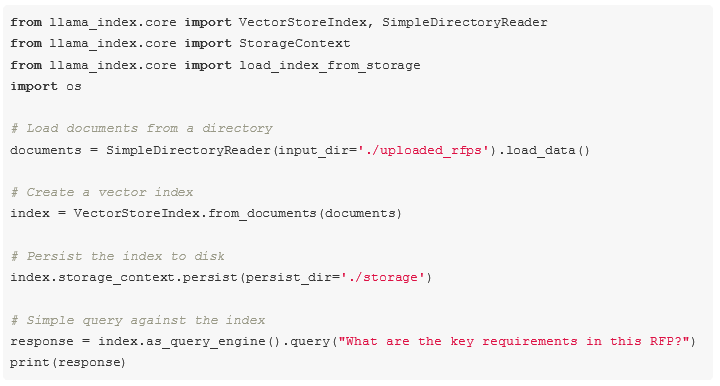Click the 'Create a vector index' comment
720x386 pixels.
coord(101,192)
